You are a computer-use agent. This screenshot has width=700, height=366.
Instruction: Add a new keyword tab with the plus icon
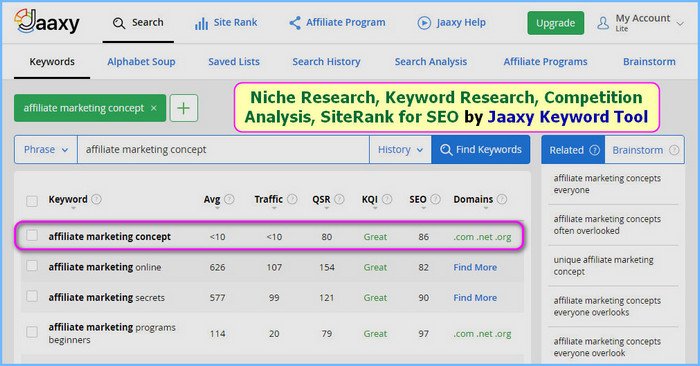183,108
